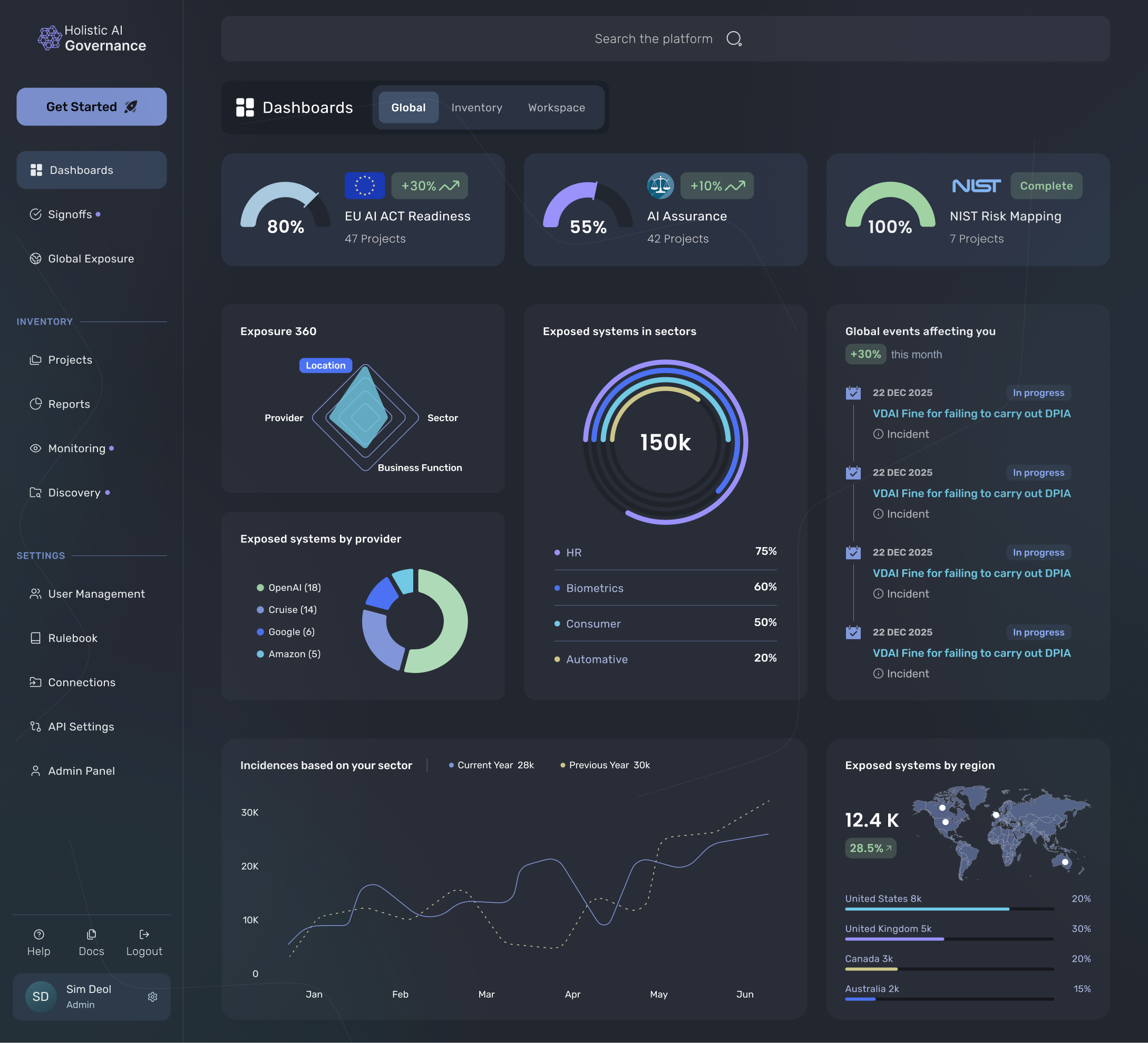Click the Search the platform field
The image size is (1148, 1043).
(x=653, y=38)
